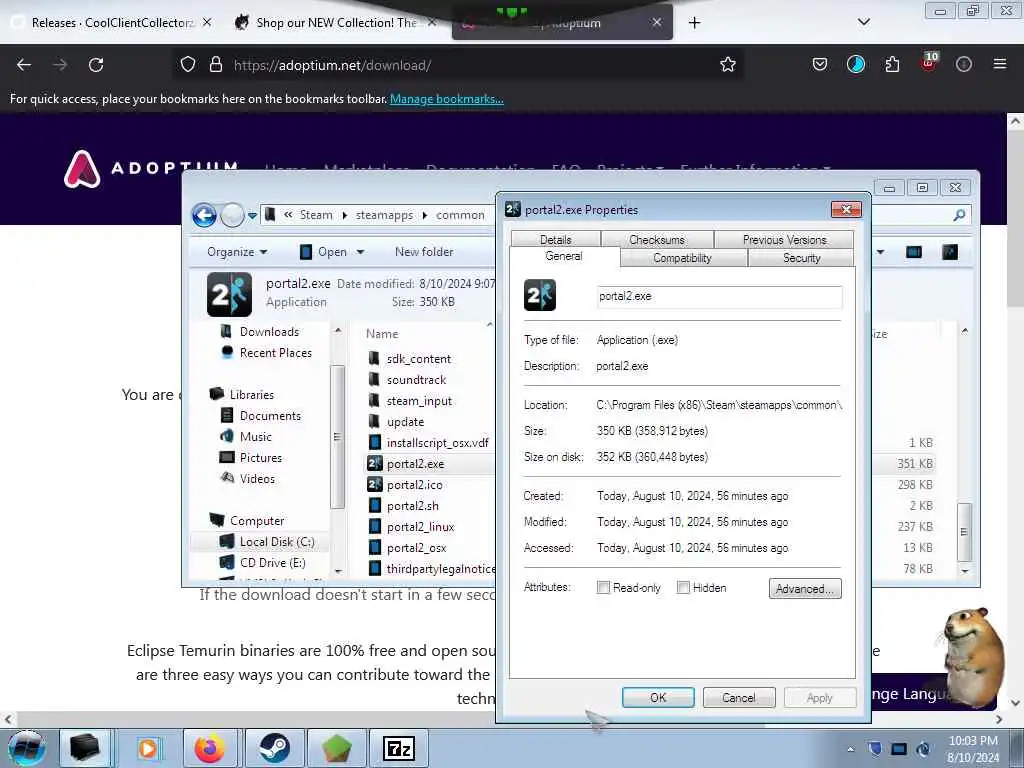Open Documents library

(270, 416)
